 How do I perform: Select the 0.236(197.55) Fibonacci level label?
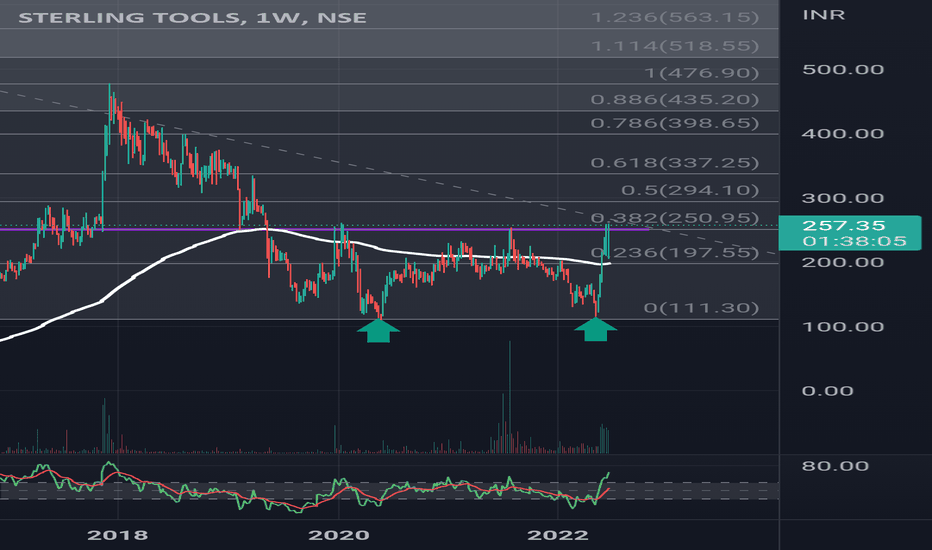[675, 253]
